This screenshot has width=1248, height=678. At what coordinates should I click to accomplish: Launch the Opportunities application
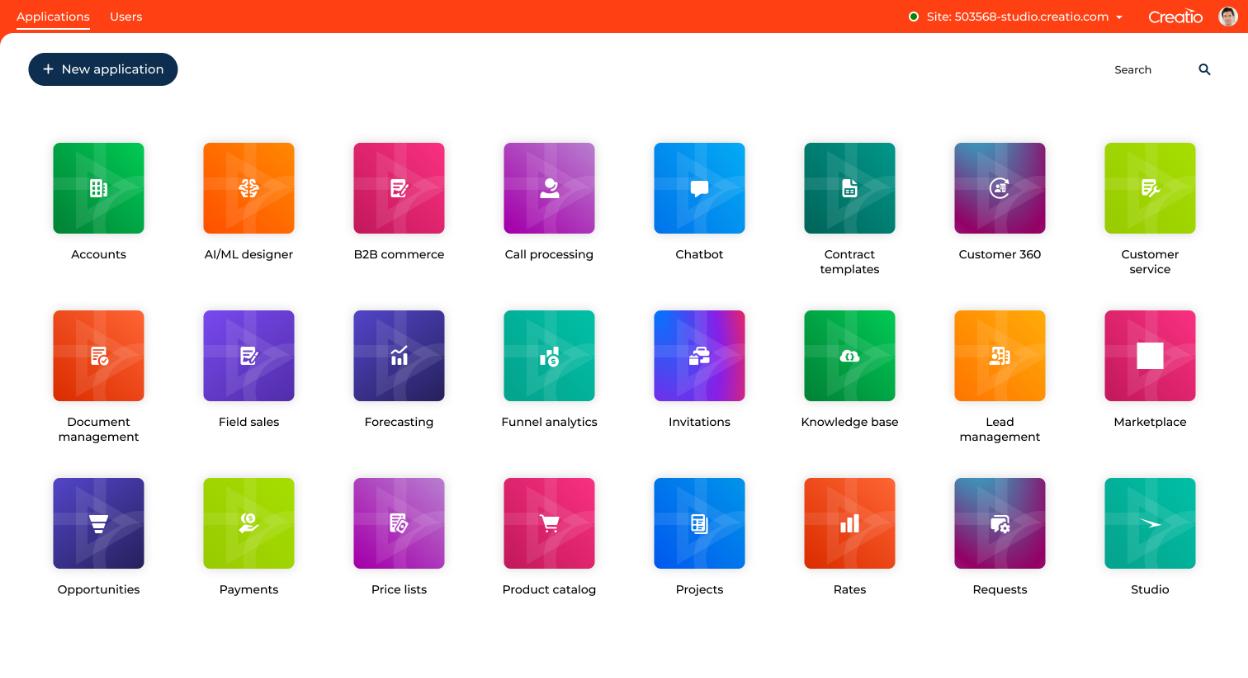coord(98,522)
